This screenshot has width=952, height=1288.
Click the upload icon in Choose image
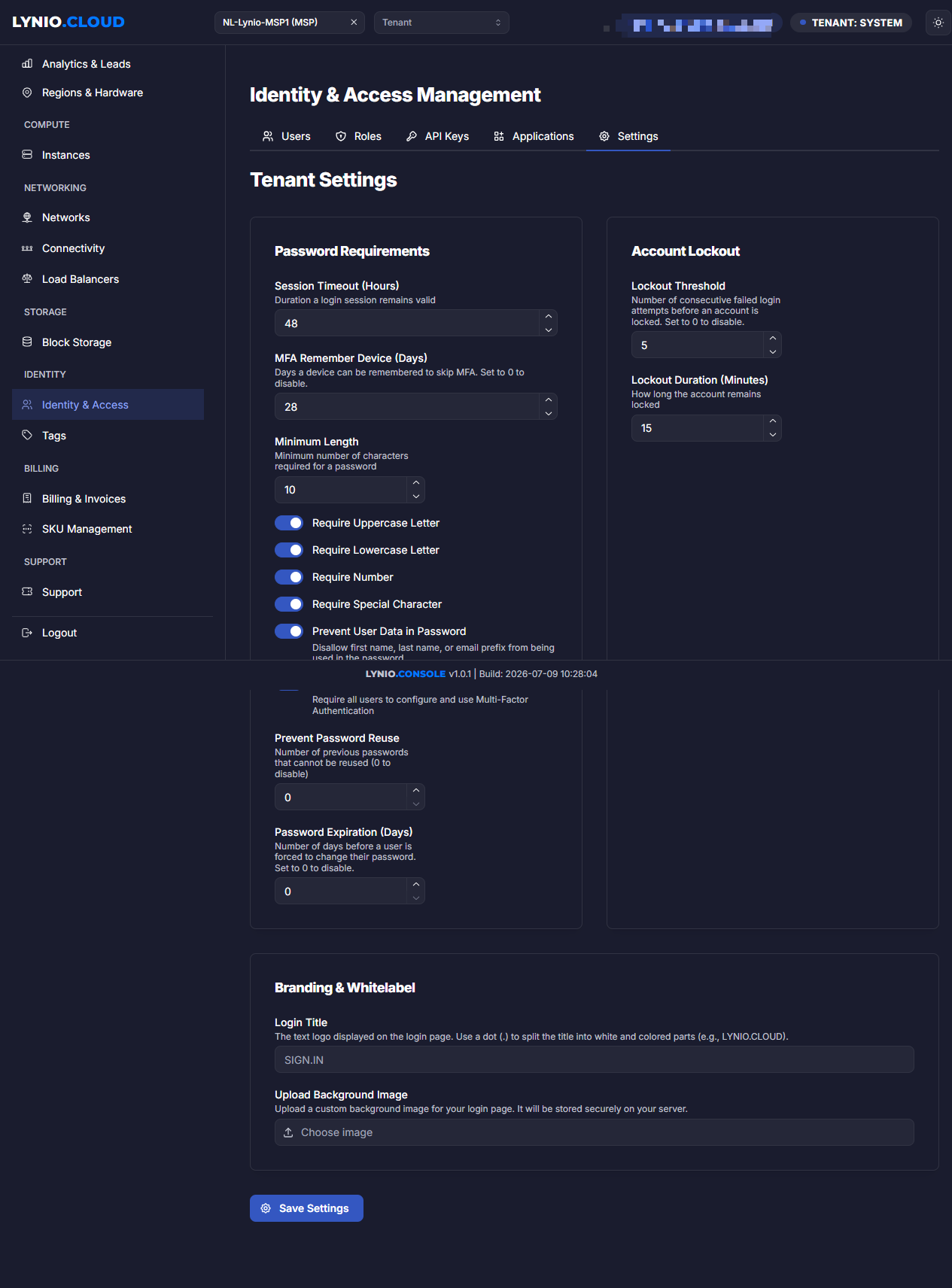tap(288, 1132)
